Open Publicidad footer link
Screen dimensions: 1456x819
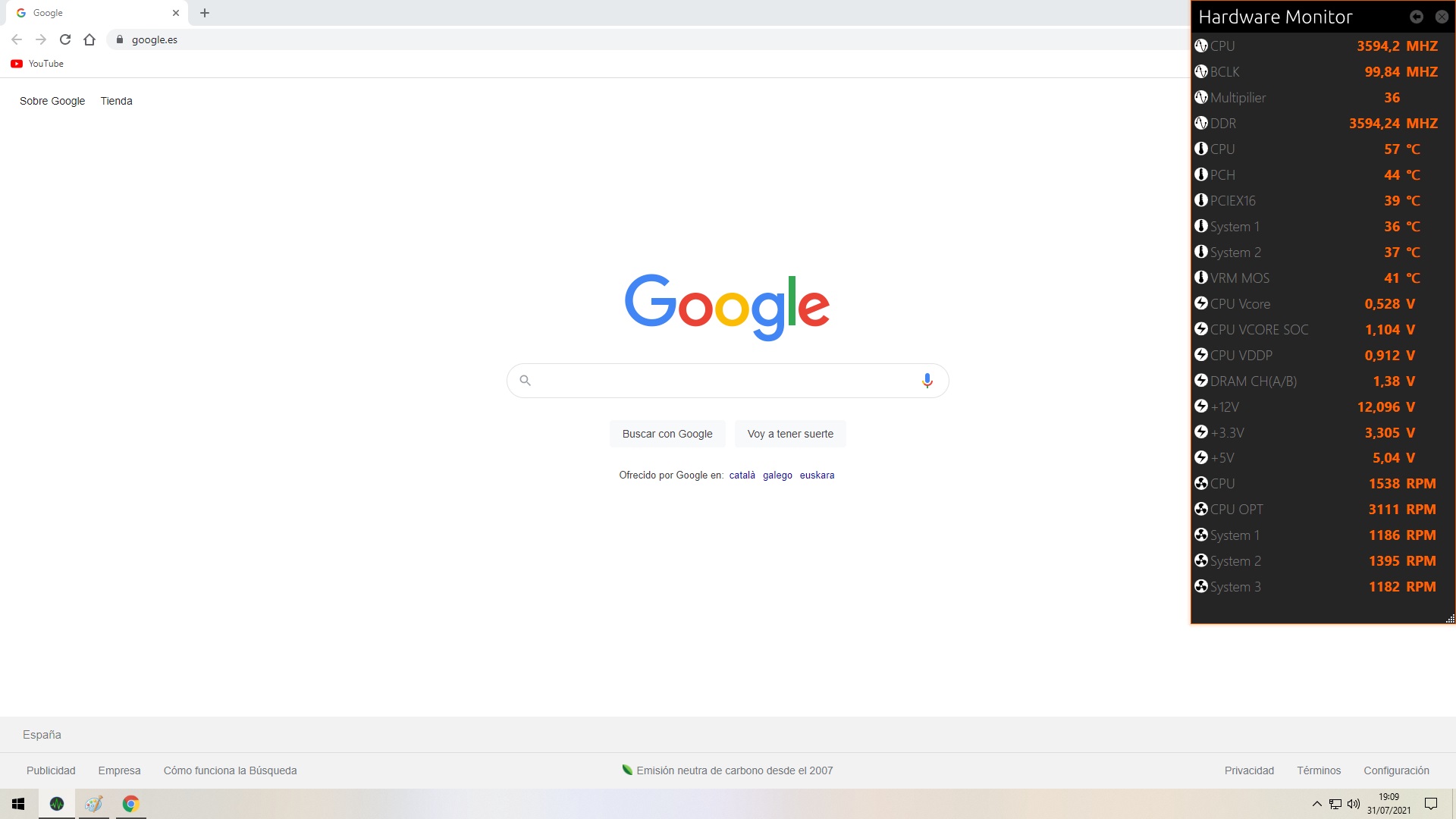coord(51,770)
